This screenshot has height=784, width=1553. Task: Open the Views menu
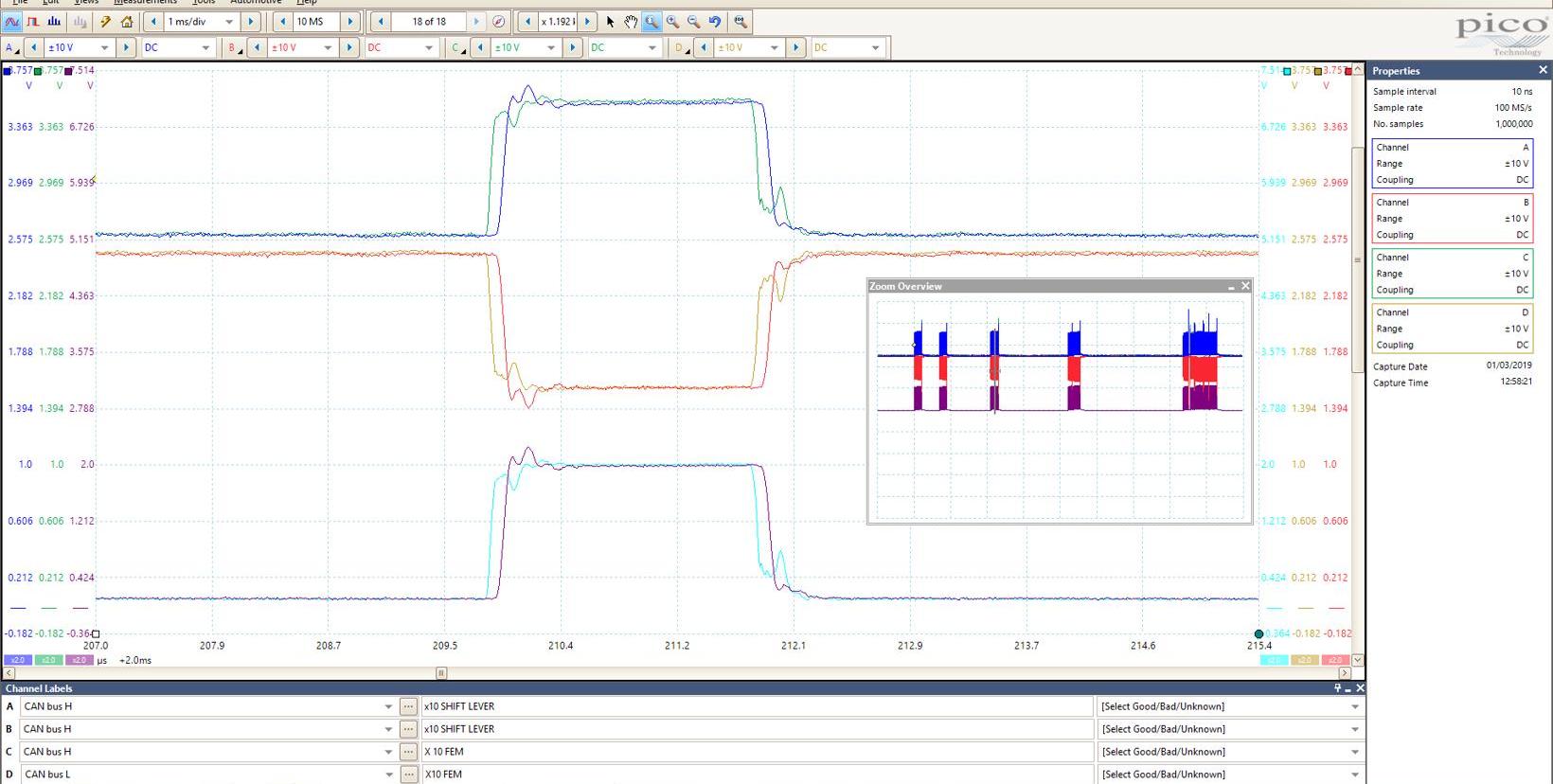coord(86,3)
